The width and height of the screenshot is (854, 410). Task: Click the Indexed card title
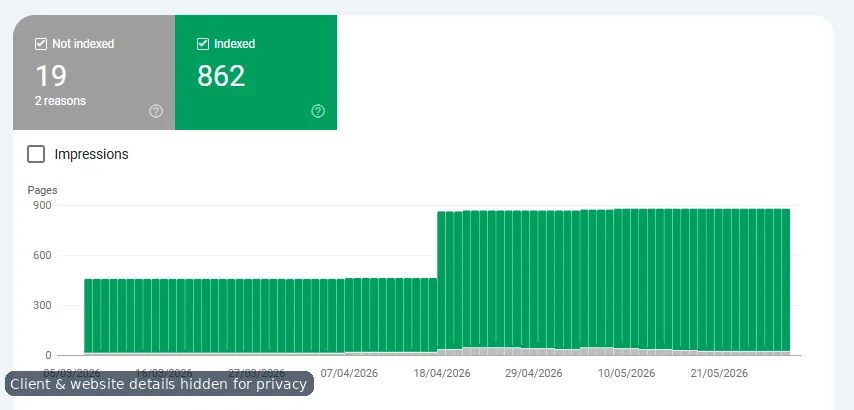235,44
